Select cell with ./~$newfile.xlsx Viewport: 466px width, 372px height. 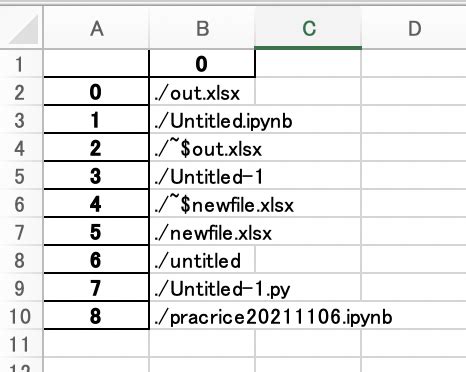point(202,204)
